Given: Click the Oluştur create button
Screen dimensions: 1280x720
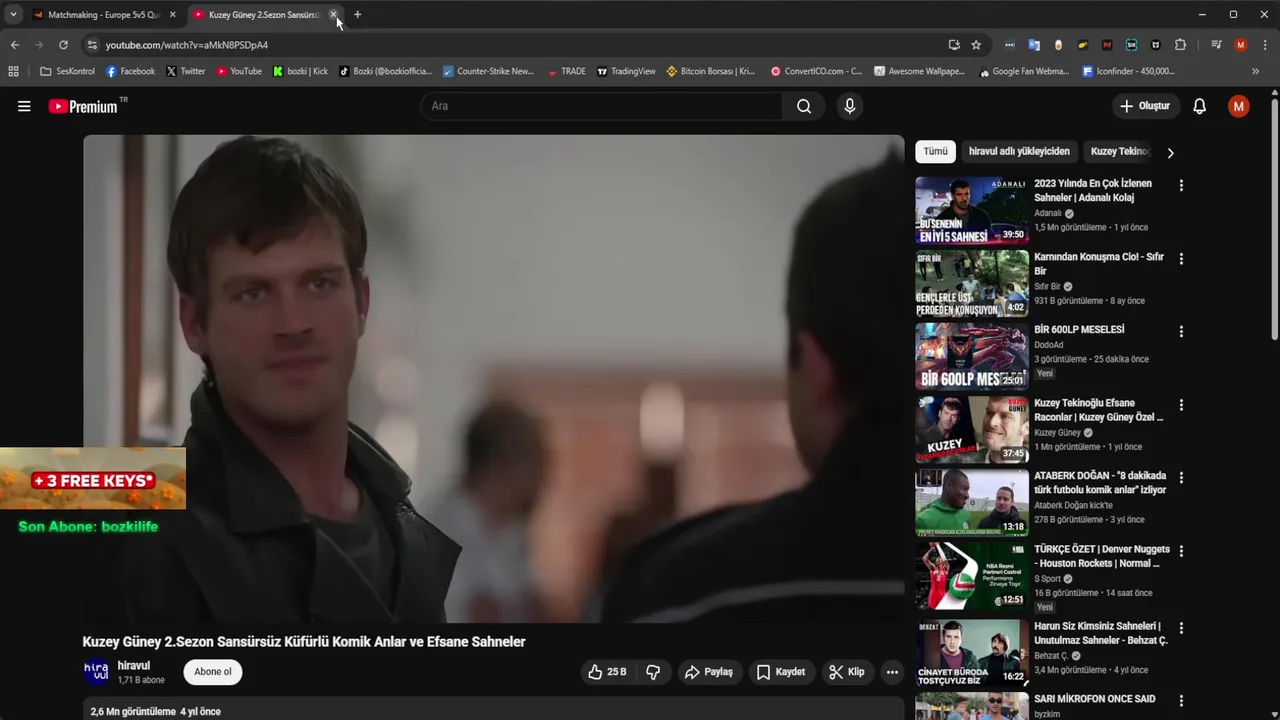Looking at the screenshot, I should [x=1145, y=106].
